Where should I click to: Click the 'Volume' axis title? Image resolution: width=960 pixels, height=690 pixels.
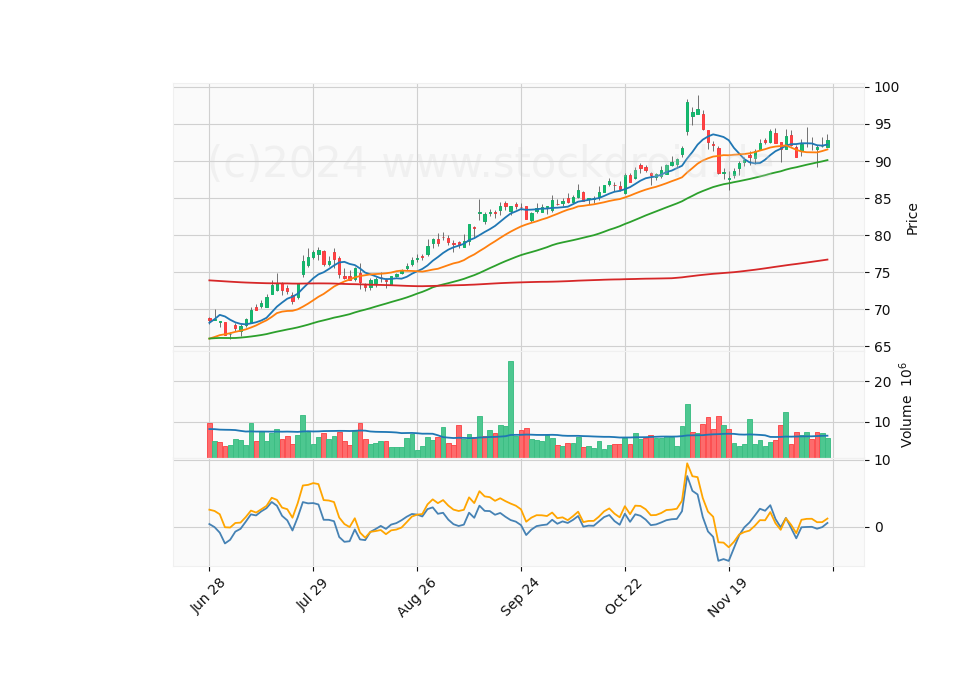tap(906, 422)
